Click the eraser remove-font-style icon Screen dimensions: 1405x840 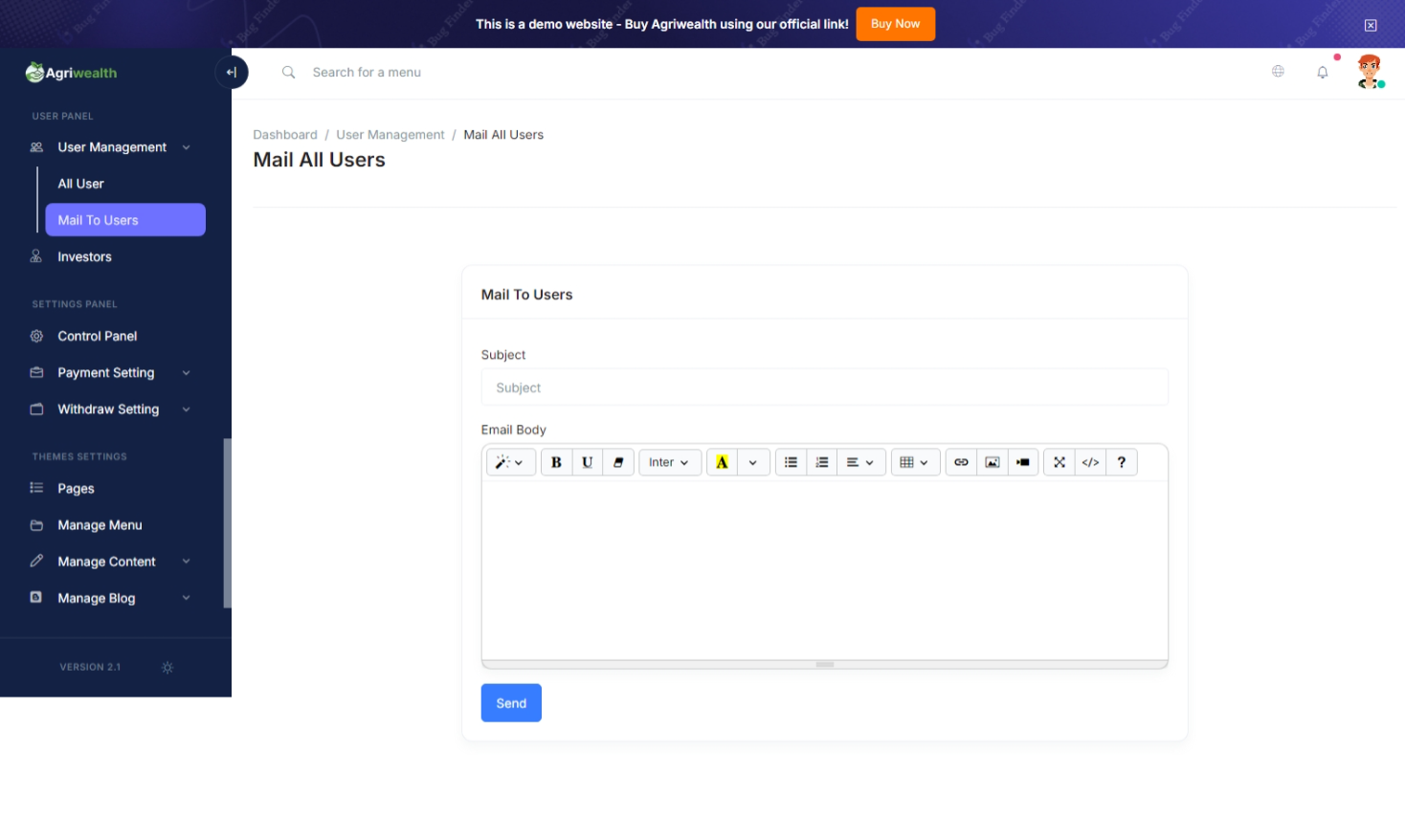pyautogui.click(x=618, y=462)
